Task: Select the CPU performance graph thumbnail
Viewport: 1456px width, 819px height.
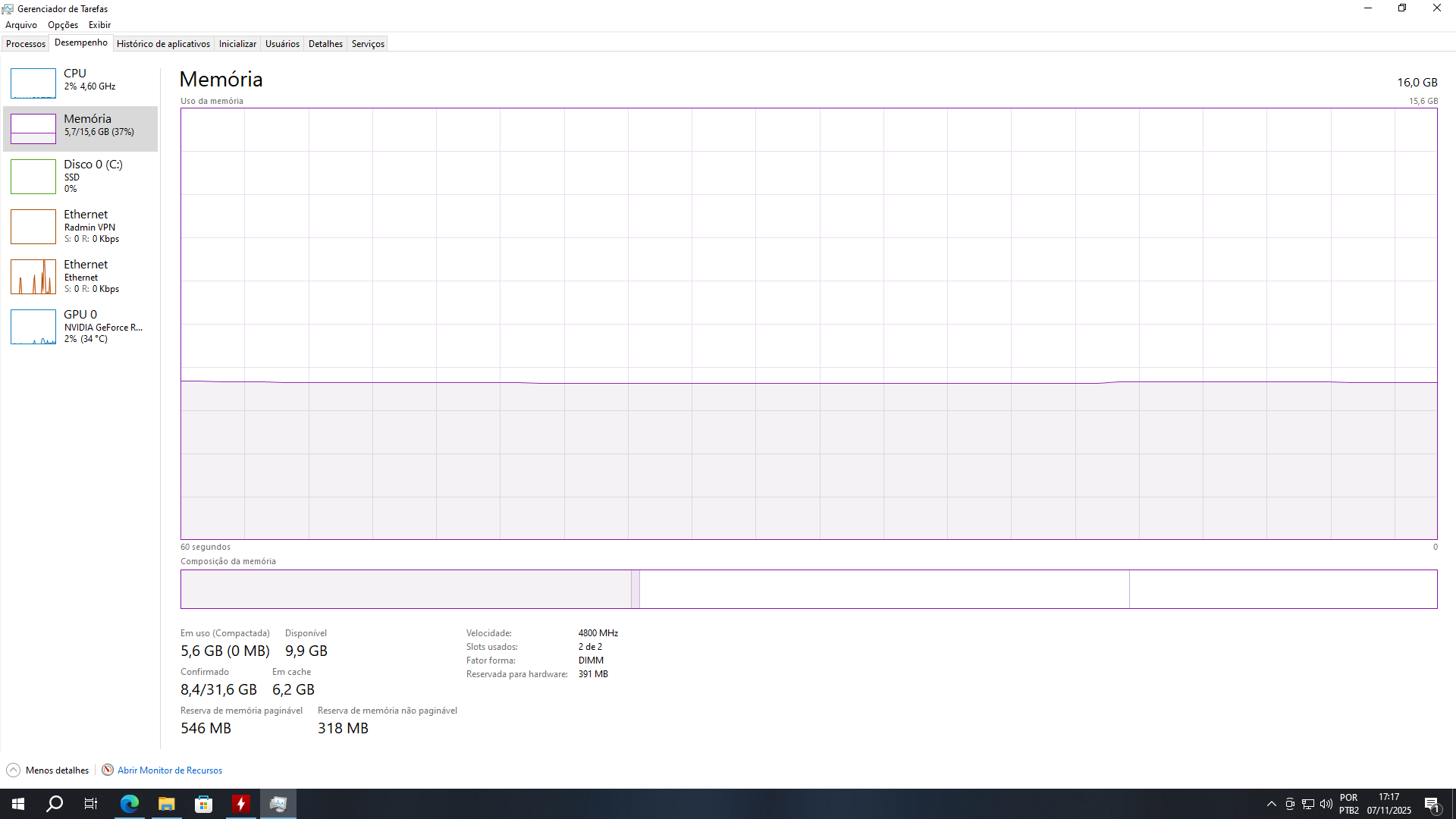Action: (x=33, y=83)
